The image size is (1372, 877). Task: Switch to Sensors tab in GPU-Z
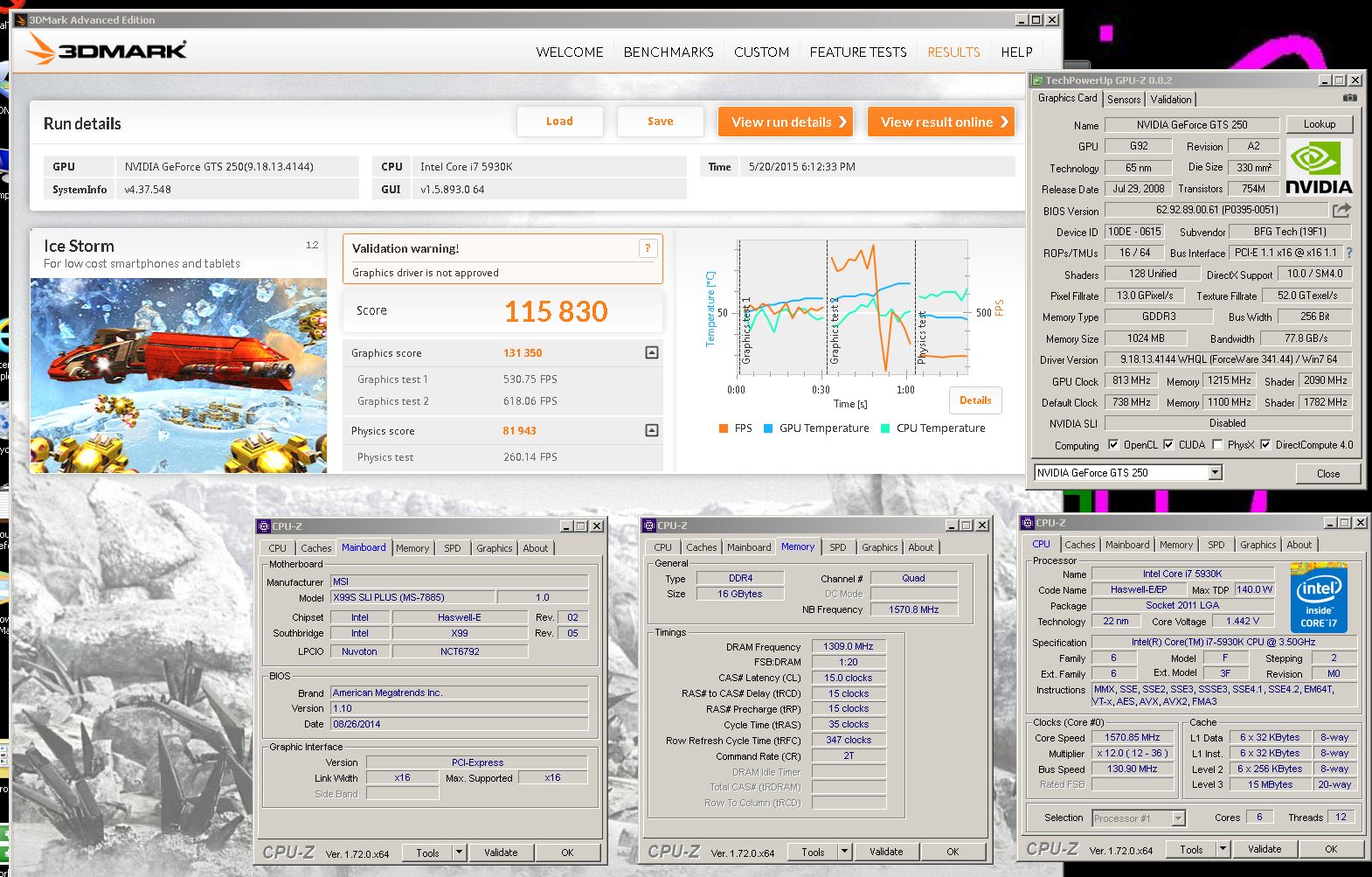coord(1124,100)
